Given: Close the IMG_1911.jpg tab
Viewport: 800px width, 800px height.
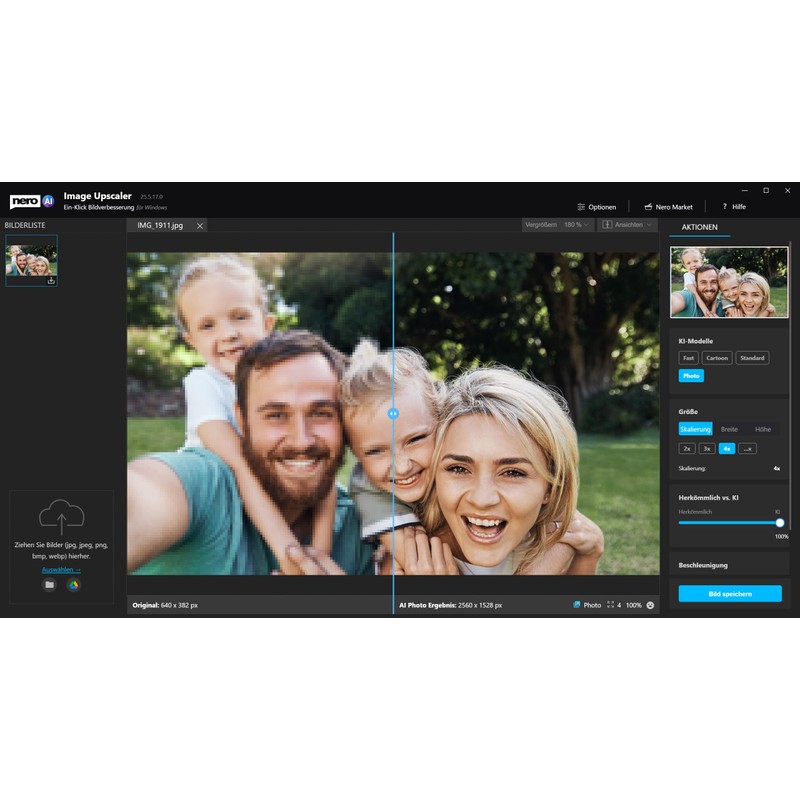Looking at the screenshot, I should click(x=200, y=226).
